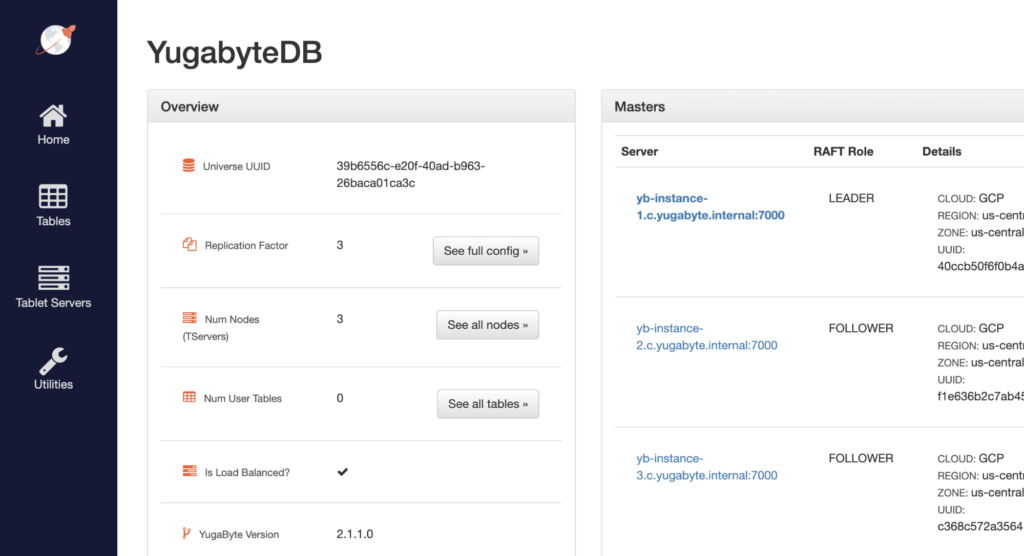
Task: Click the Replication Factor value 3
Action: point(340,245)
